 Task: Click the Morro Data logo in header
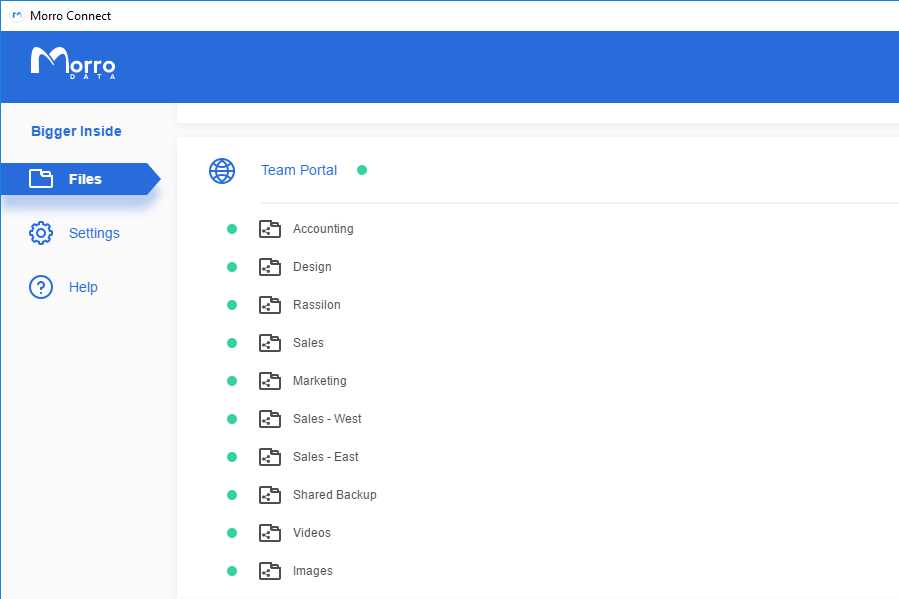tap(73, 62)
